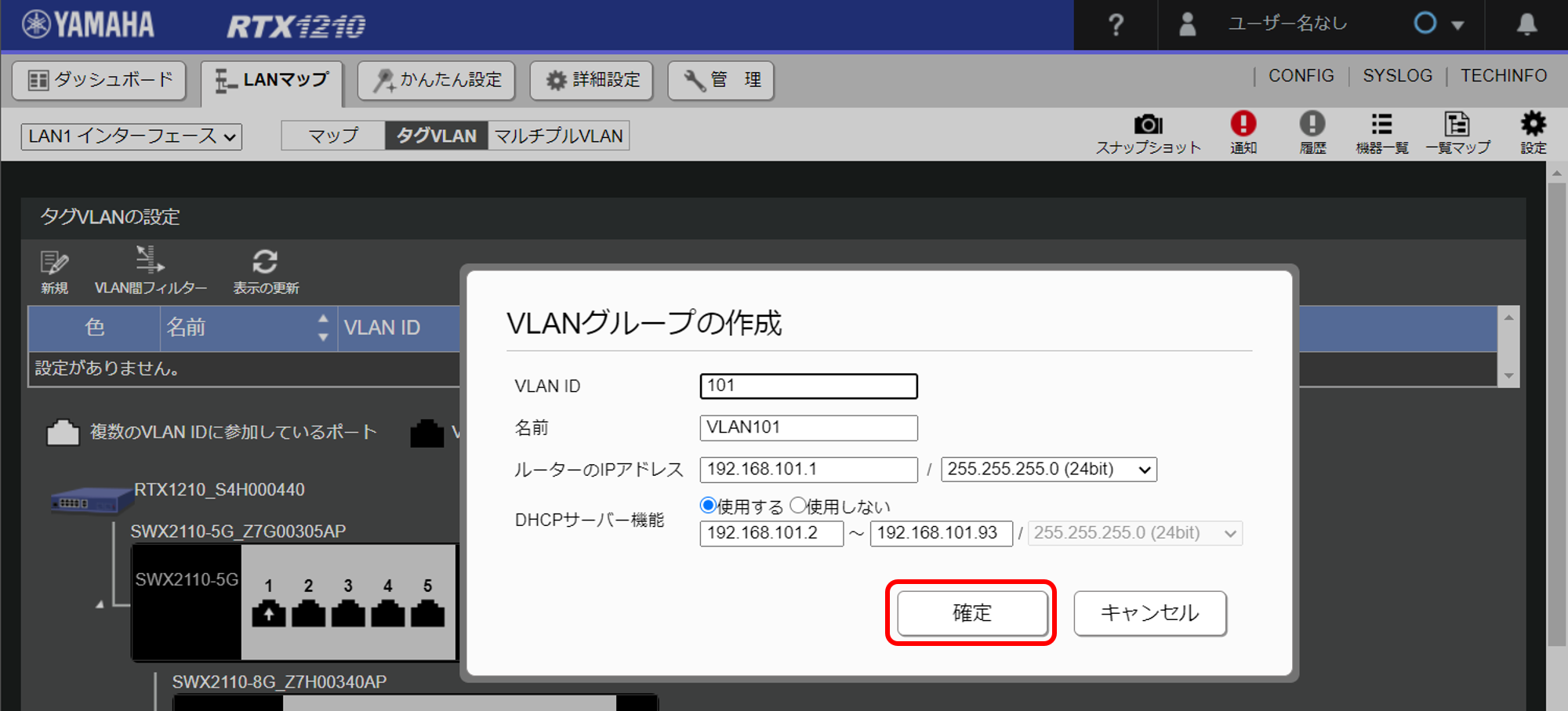
Task: Click the VLAN ID input field
Action: pos(808,386)
